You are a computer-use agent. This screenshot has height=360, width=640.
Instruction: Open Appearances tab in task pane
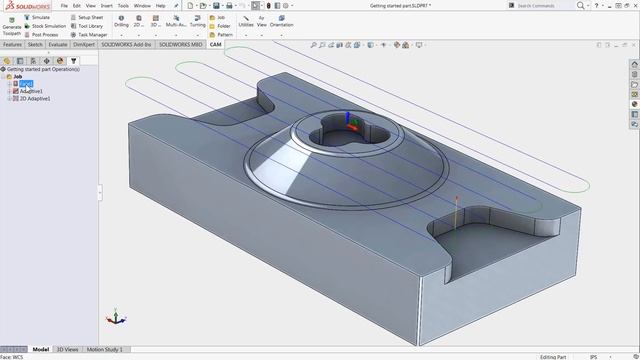(634, 104)
